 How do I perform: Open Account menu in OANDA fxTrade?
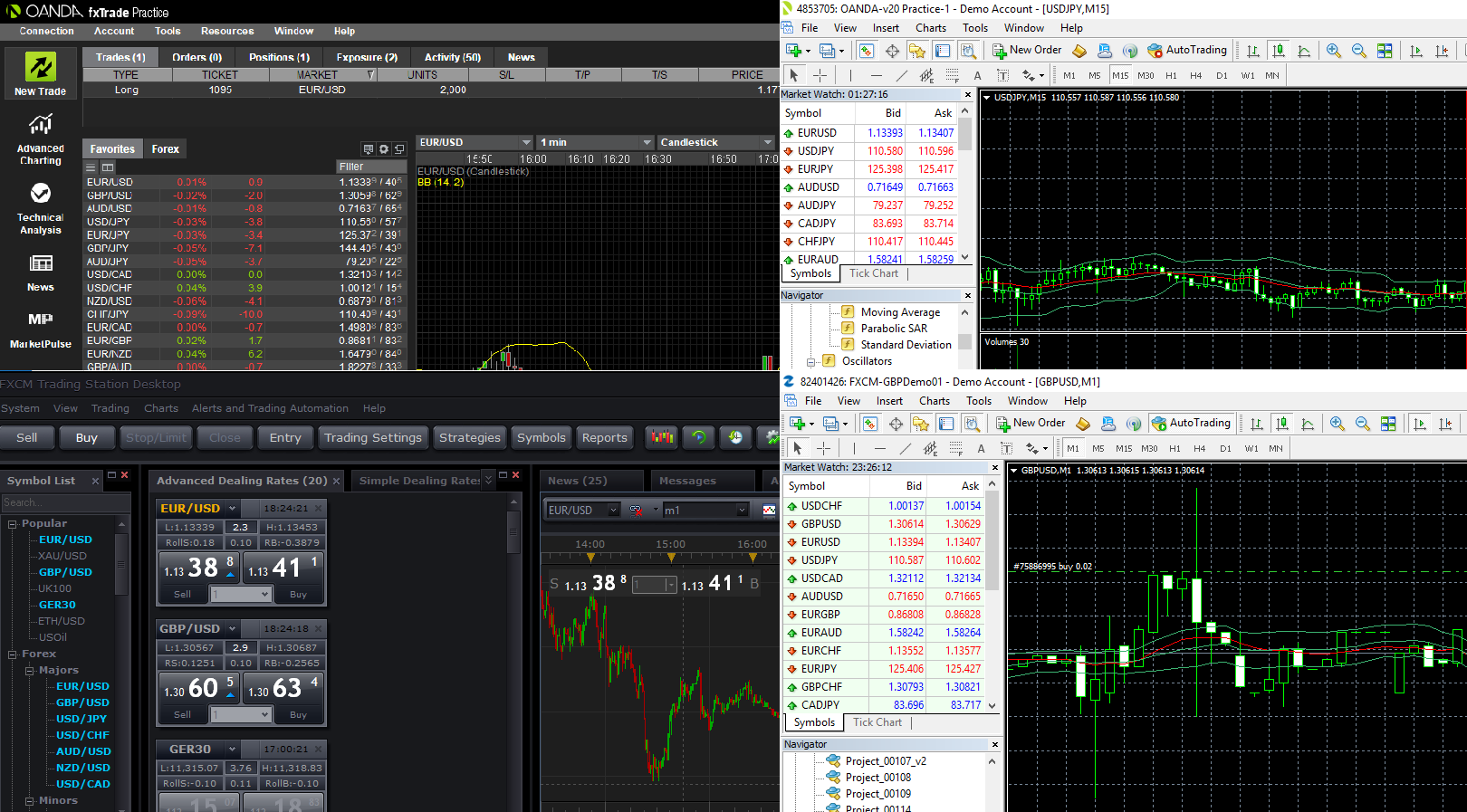coord(114,31)
